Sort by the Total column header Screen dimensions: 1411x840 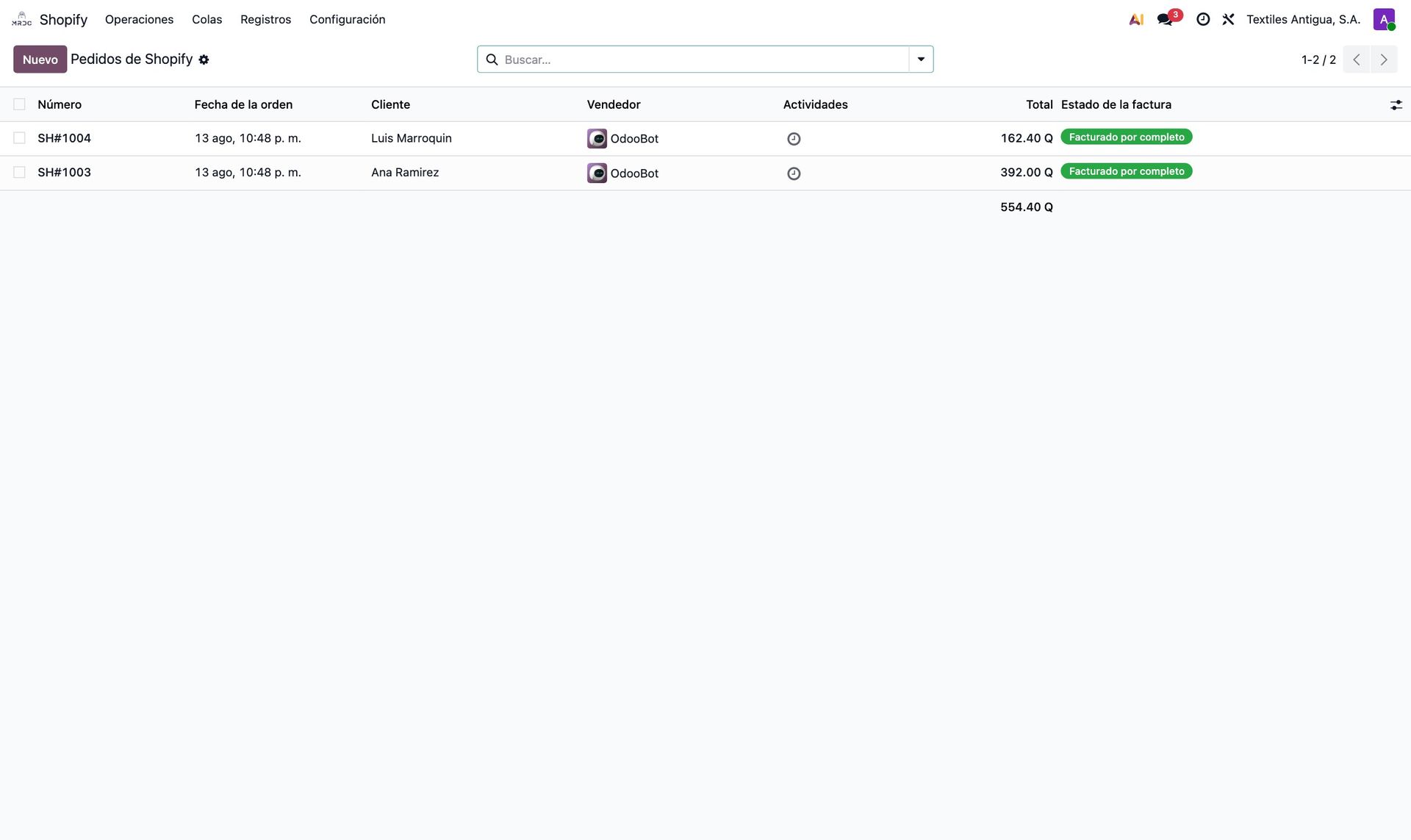tap(1039, 104)
